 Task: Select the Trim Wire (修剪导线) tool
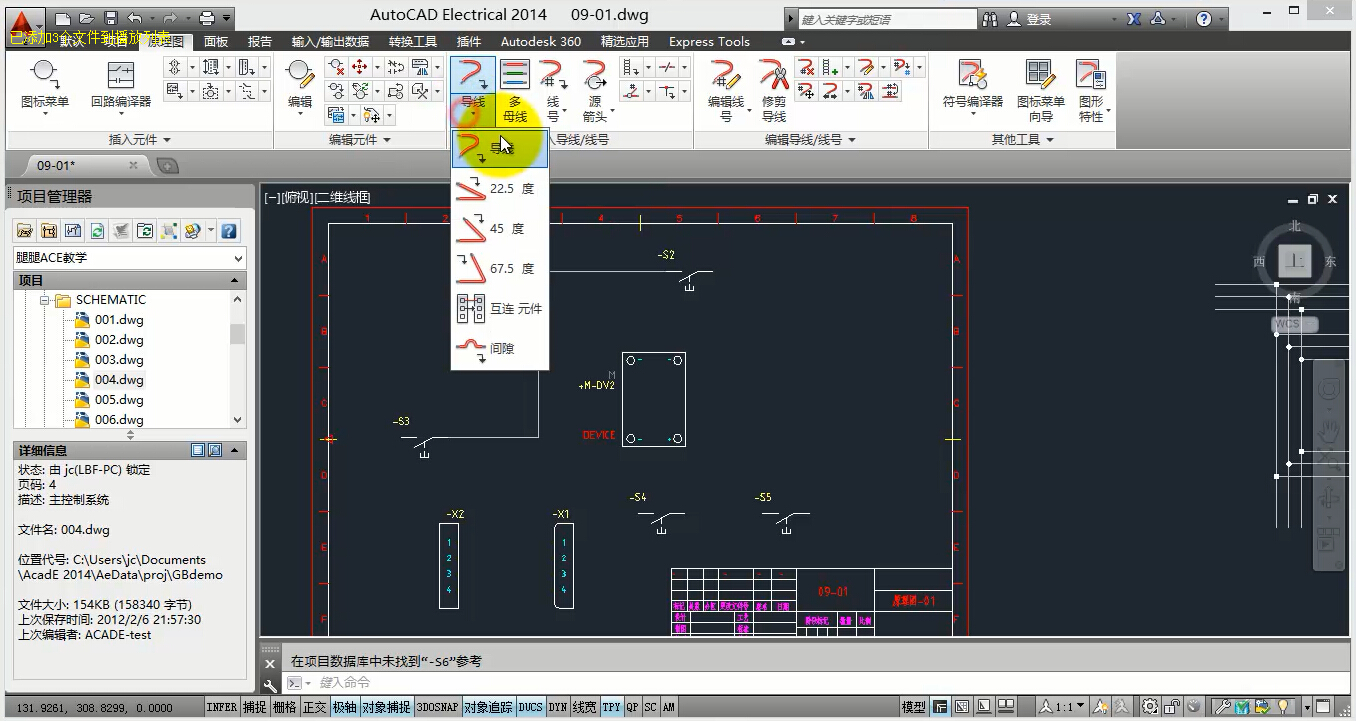[x=774, y=89]
